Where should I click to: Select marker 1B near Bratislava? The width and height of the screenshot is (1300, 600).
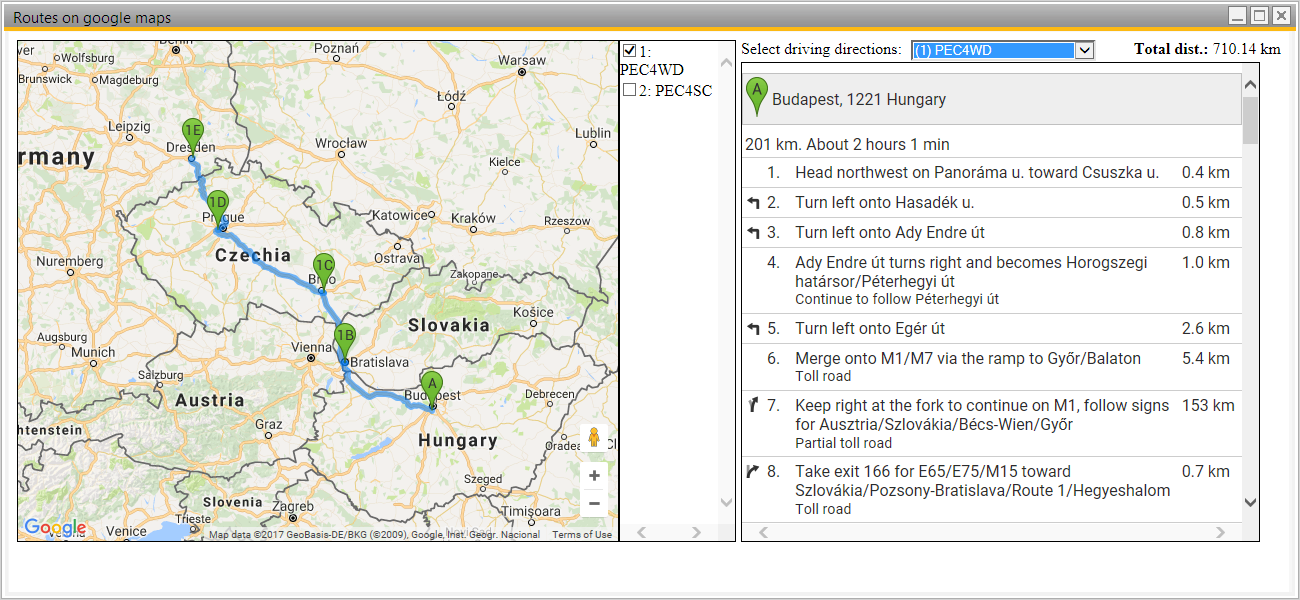point(344,335)
